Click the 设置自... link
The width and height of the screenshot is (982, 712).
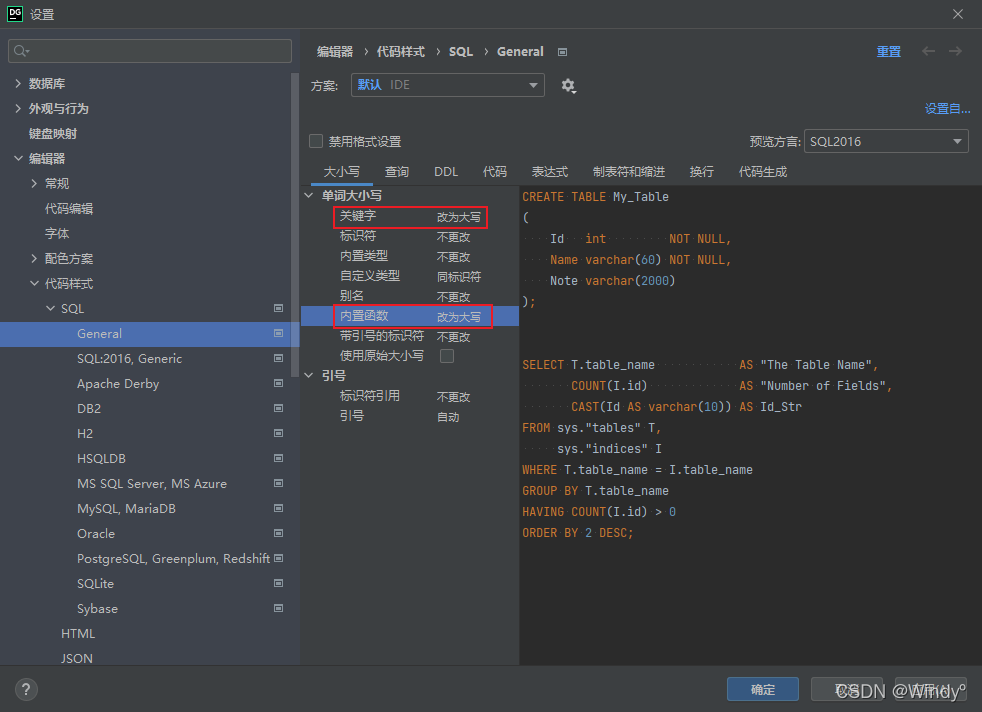point(948,109)
